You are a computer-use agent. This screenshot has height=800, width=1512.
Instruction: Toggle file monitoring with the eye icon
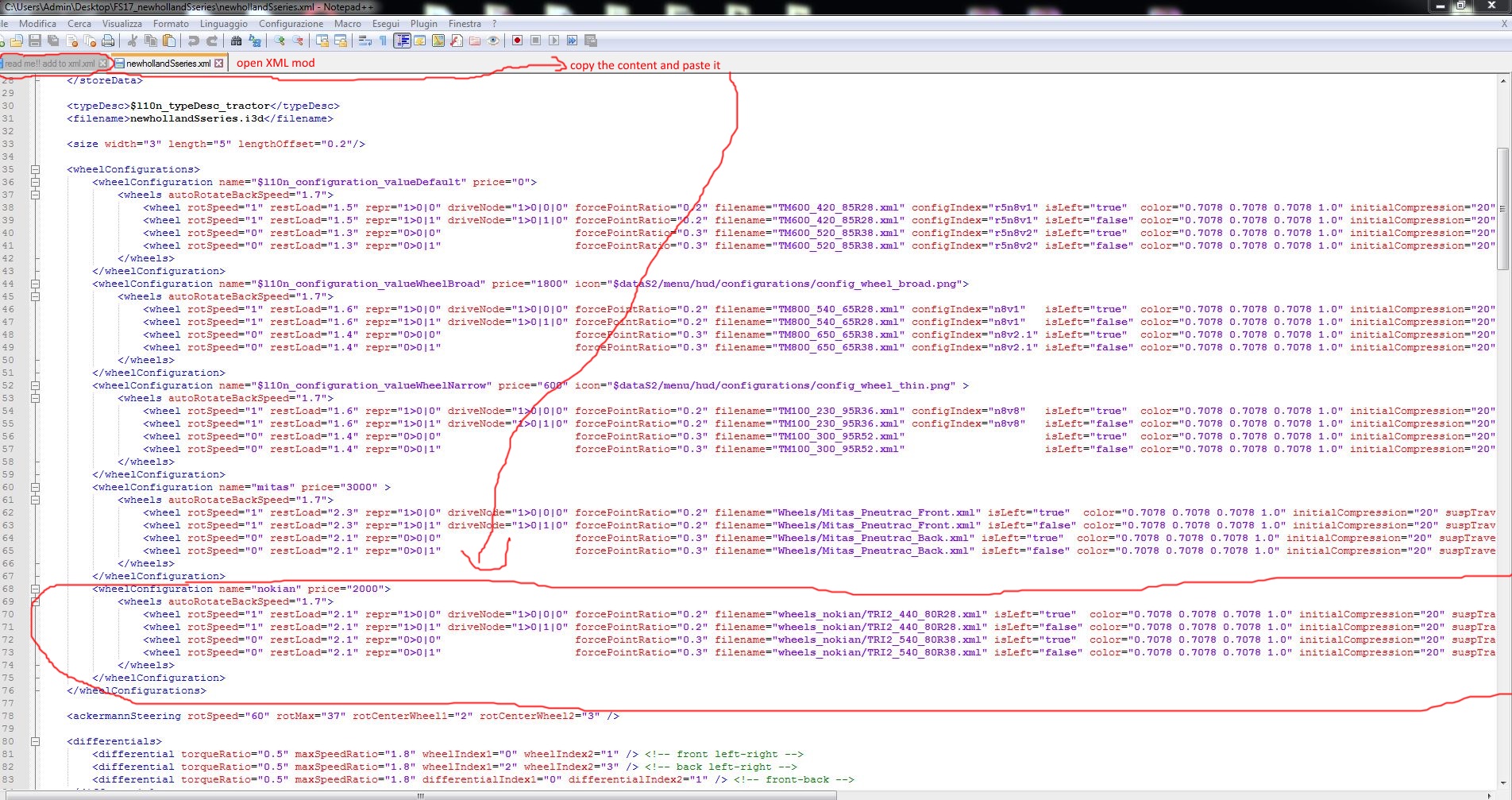click(493, 41)
